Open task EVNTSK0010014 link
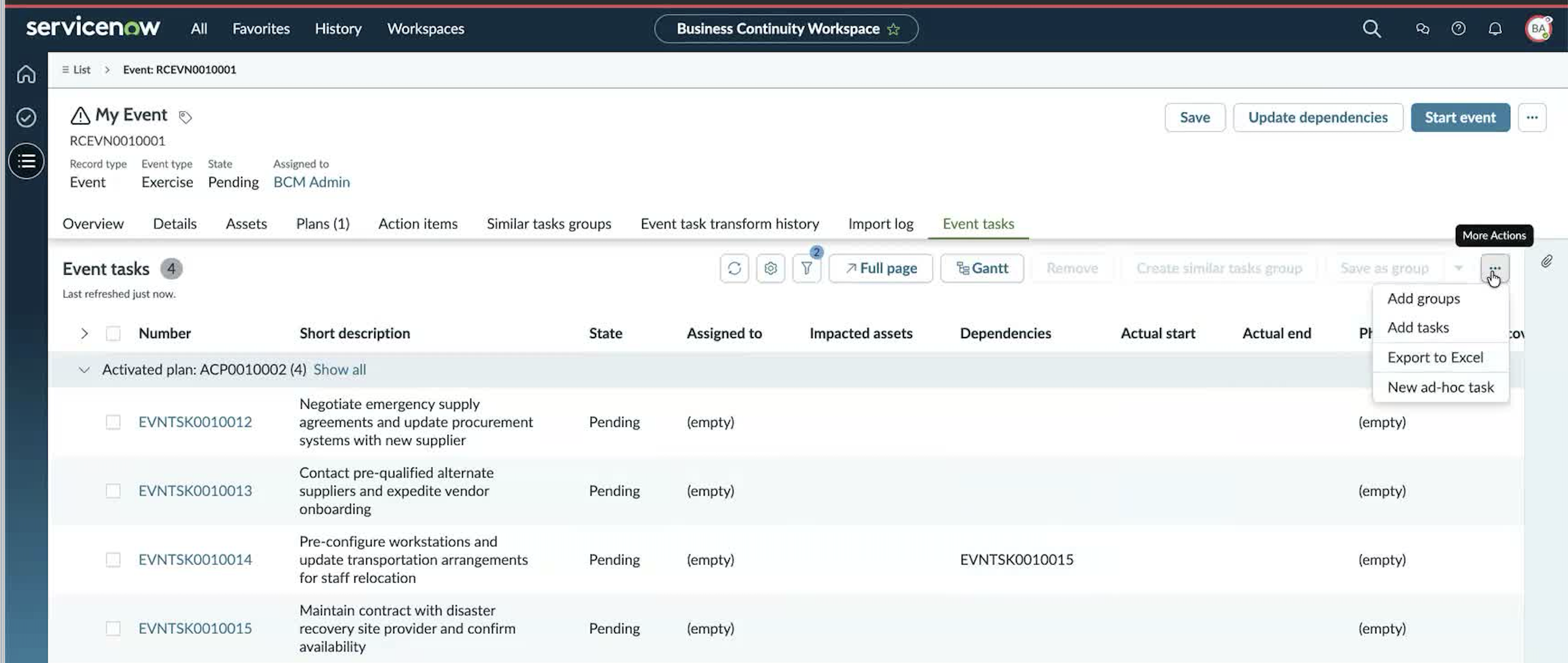The height and width of the screenshot is (663, 1568). 195,560
